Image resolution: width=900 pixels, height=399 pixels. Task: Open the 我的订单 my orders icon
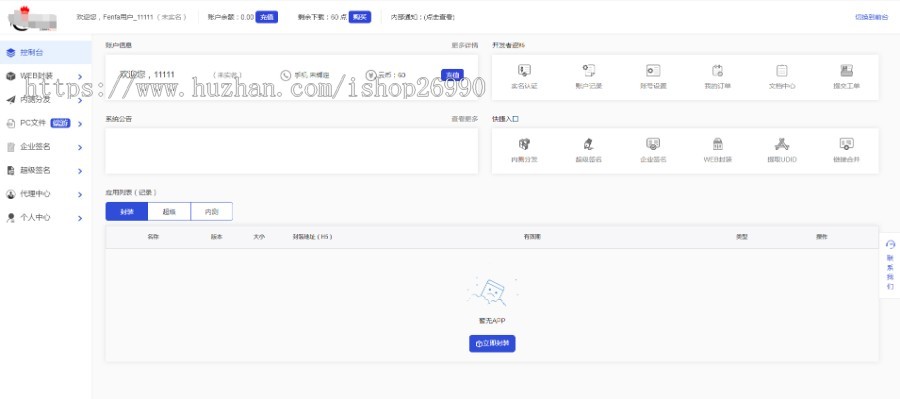(717, 71)
